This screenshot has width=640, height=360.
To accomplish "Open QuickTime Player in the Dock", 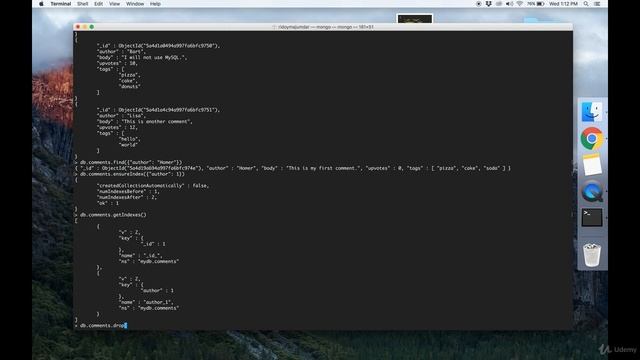I will click(x=591, y=191).
